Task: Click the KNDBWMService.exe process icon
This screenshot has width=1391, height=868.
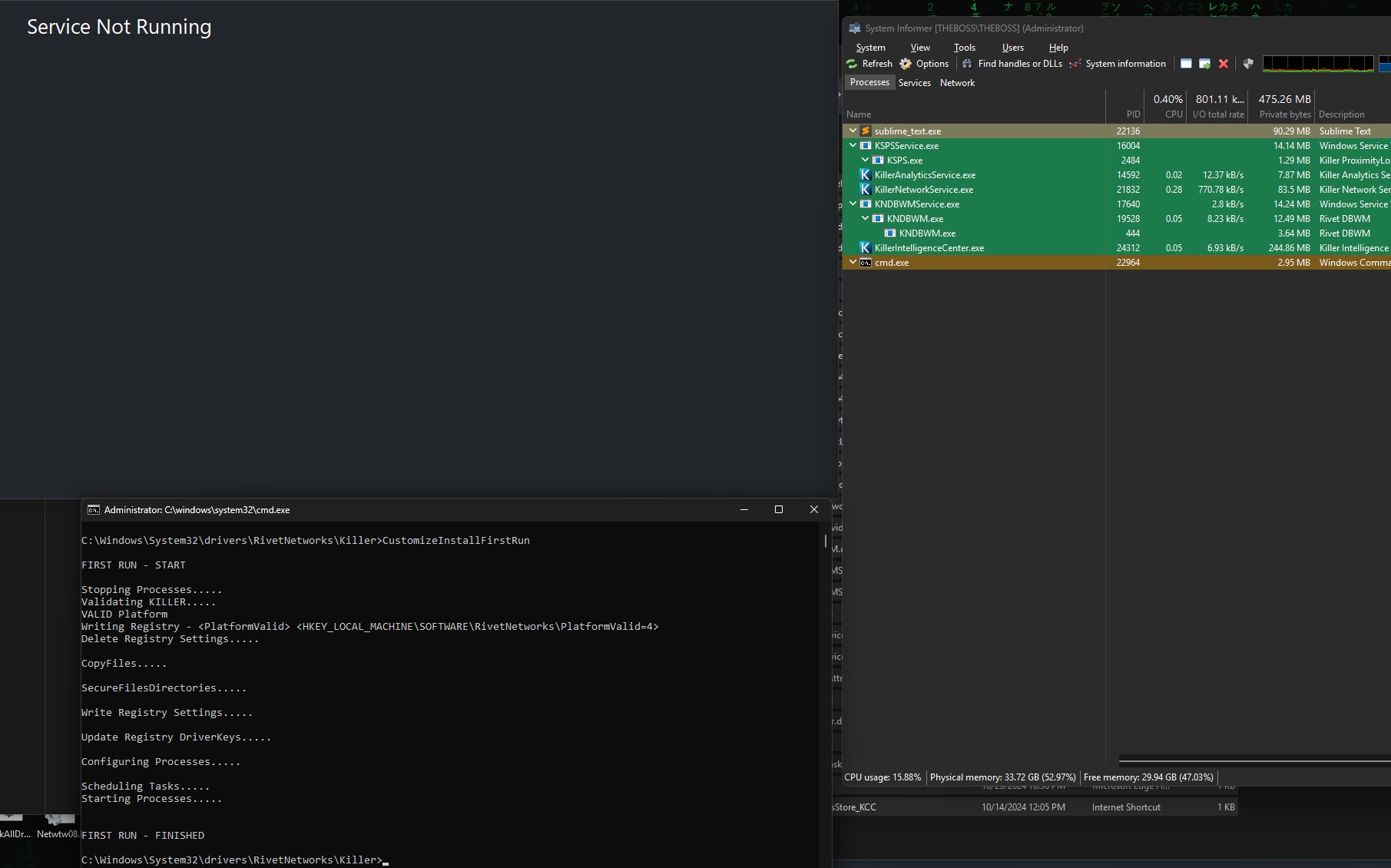Action: coord(866,204)
